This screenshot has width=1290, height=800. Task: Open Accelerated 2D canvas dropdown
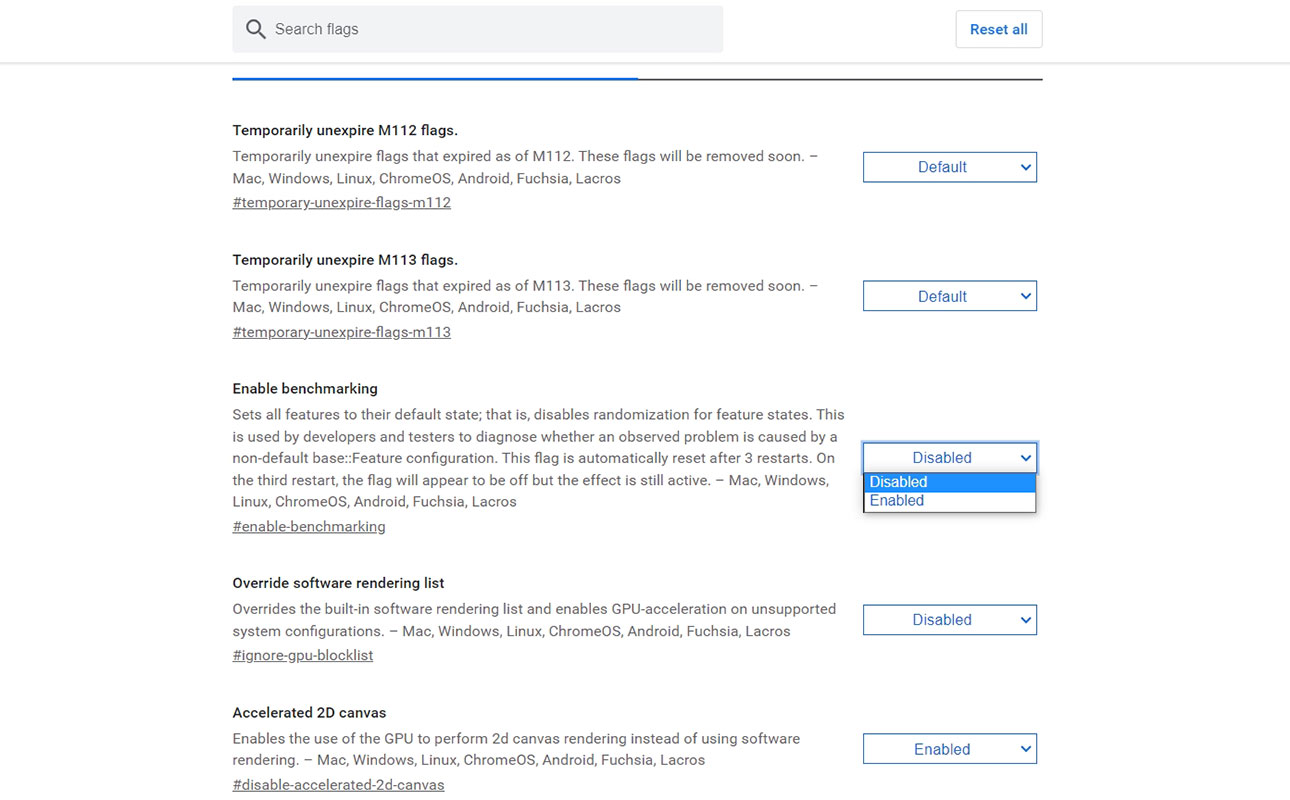point(950,749)
